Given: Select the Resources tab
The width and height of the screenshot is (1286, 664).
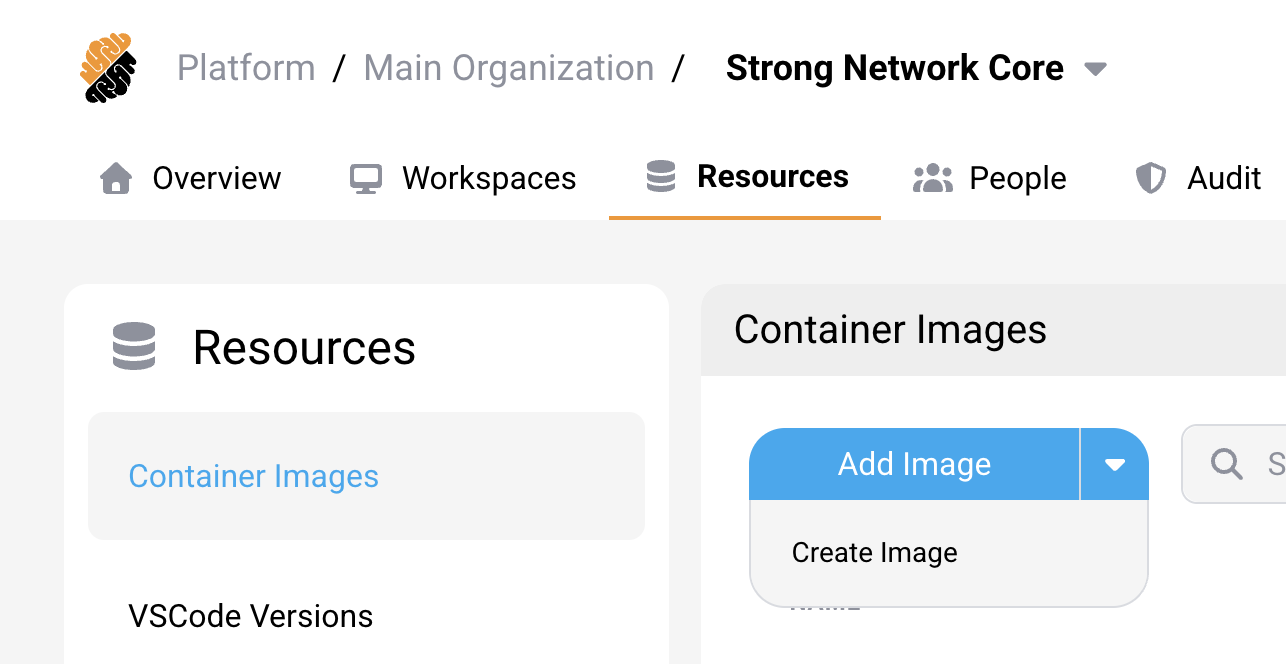Looking at the screenshot, I should (745, 177).
